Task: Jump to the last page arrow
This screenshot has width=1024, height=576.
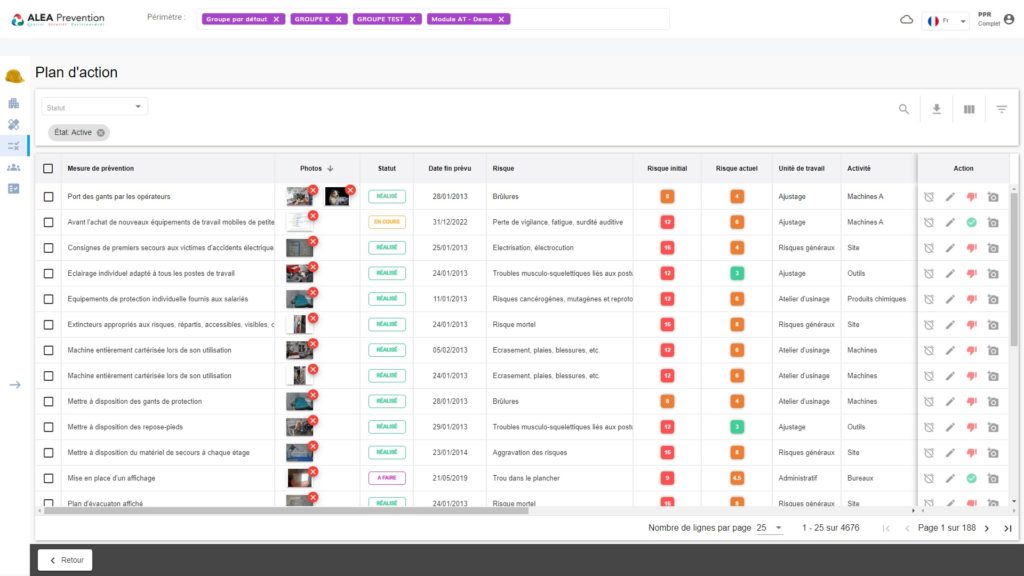Action: coord(1008,528)
